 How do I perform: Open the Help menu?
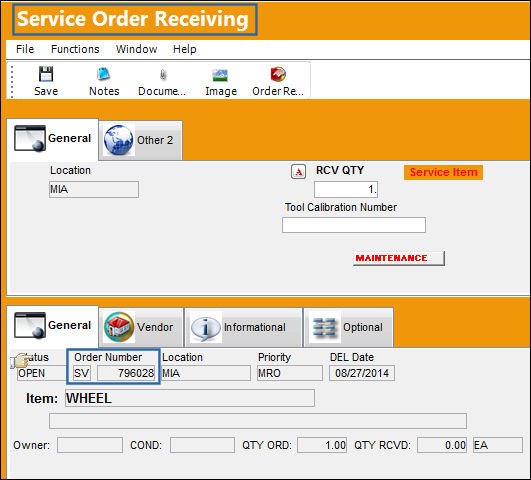[185, 49]
